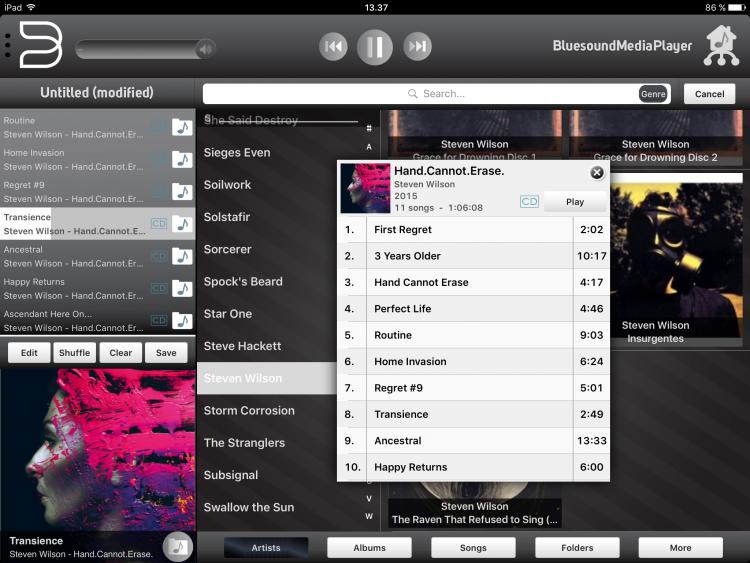Screen dimensions: 750x563
Task: Open artist Sieges Even
Action: click(237, 153)
